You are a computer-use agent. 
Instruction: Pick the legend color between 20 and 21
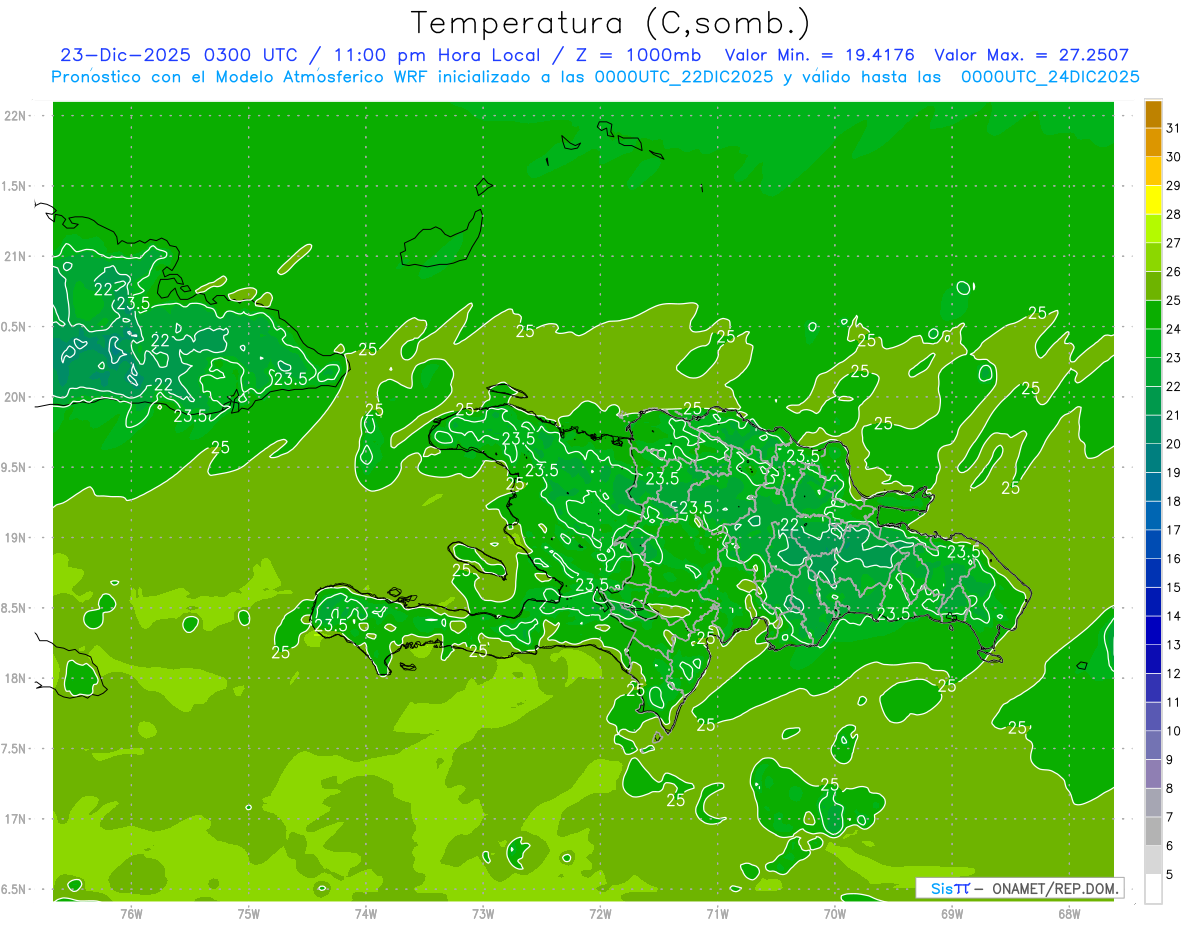click(x=1153, y=429)
